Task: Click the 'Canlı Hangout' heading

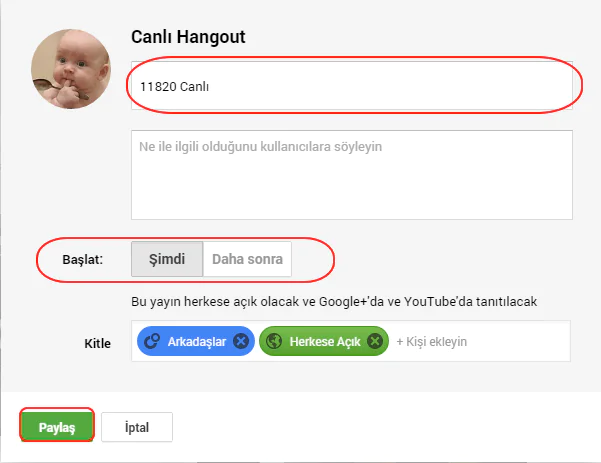Action: point(188,37)
